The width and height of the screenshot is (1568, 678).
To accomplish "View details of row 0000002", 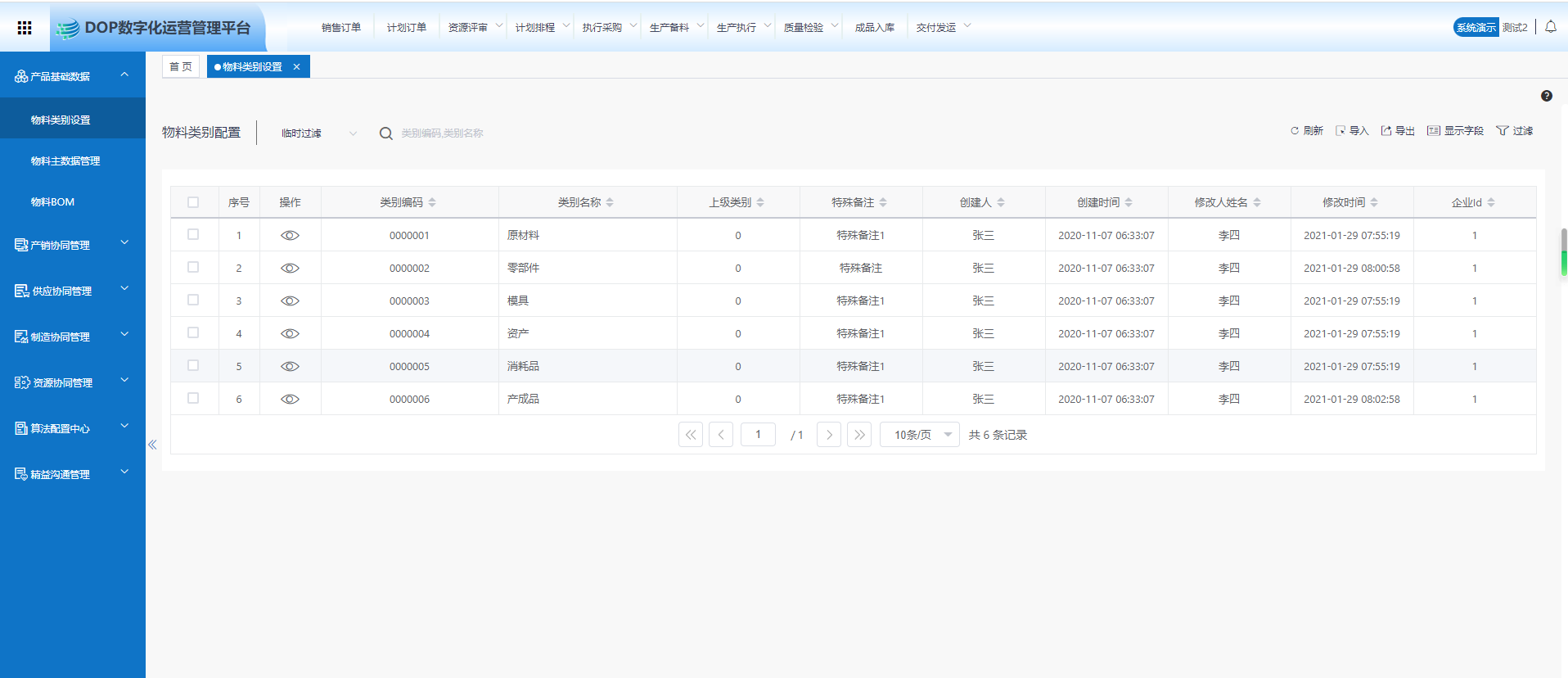I will [290, 268].
